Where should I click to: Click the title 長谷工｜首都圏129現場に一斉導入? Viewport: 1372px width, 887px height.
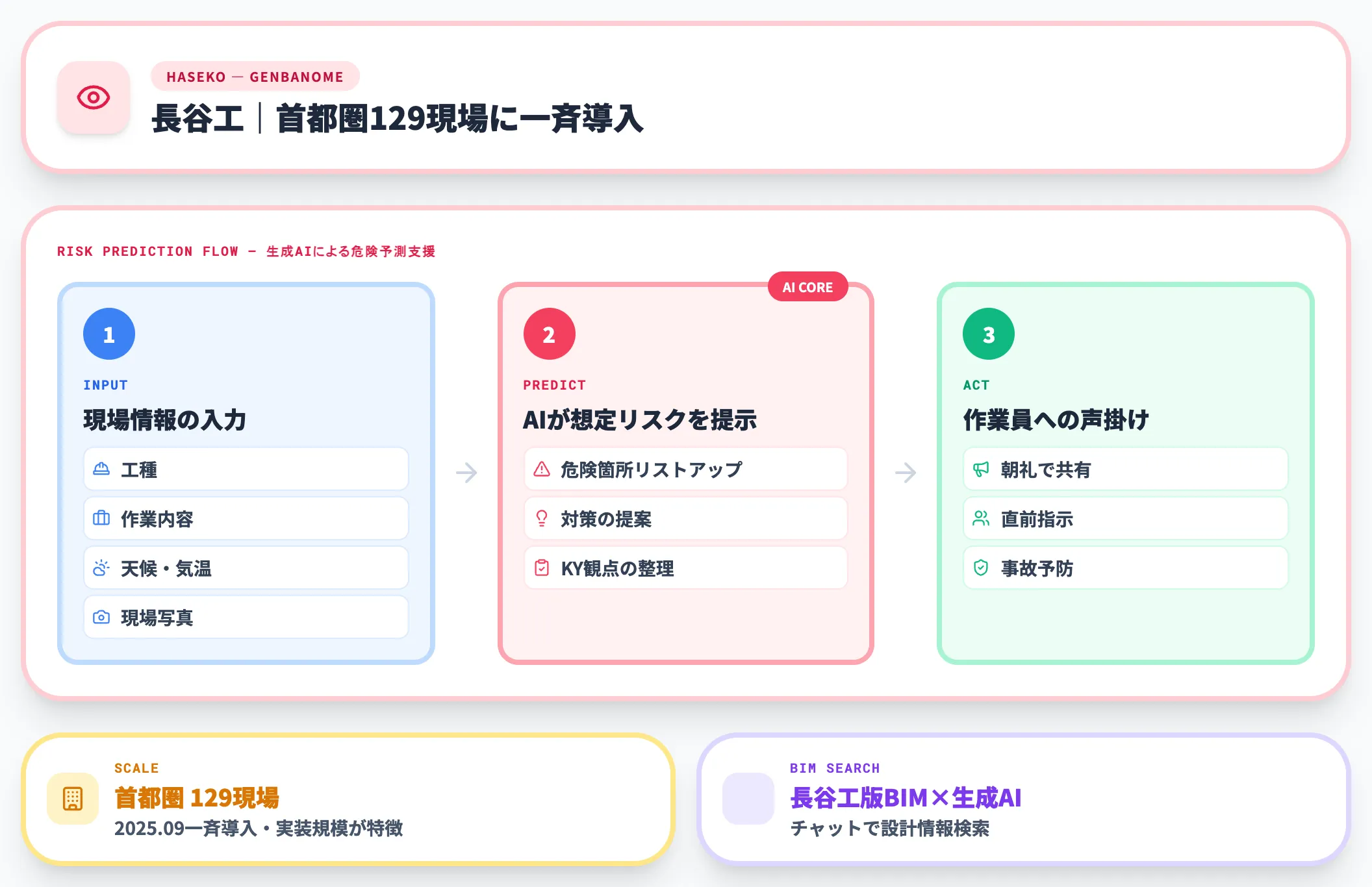tap(398, 119)
